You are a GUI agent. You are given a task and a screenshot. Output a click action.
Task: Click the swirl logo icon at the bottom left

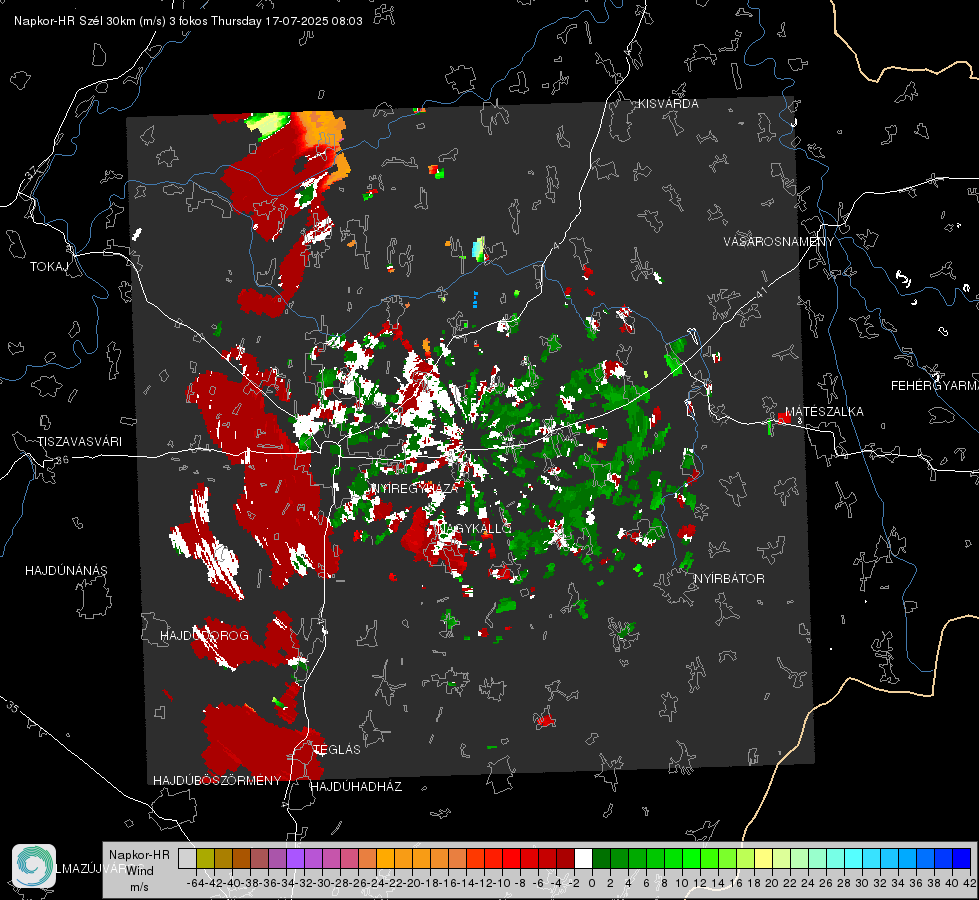[34, 866]
